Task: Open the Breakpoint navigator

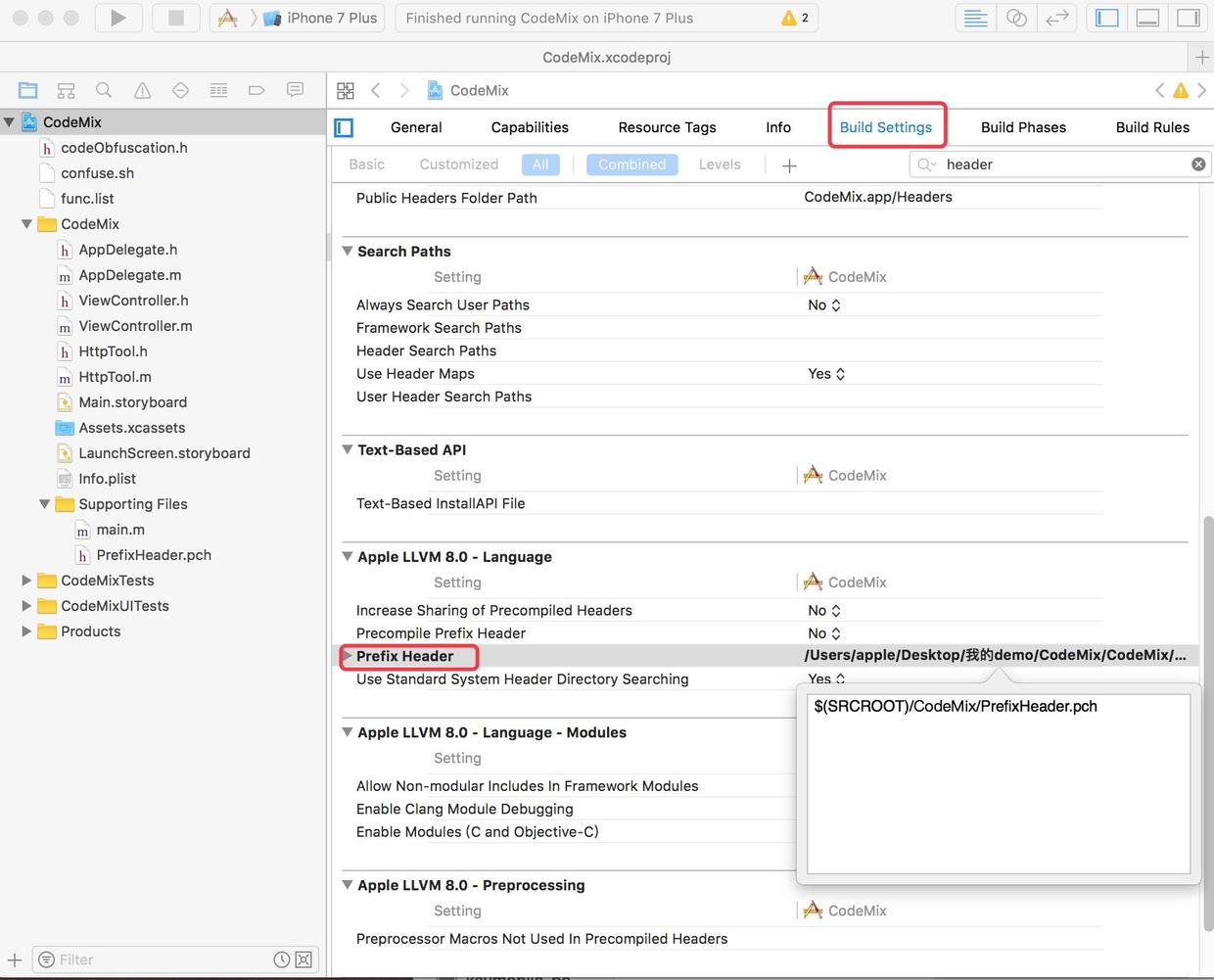Action: coord(257,90)
